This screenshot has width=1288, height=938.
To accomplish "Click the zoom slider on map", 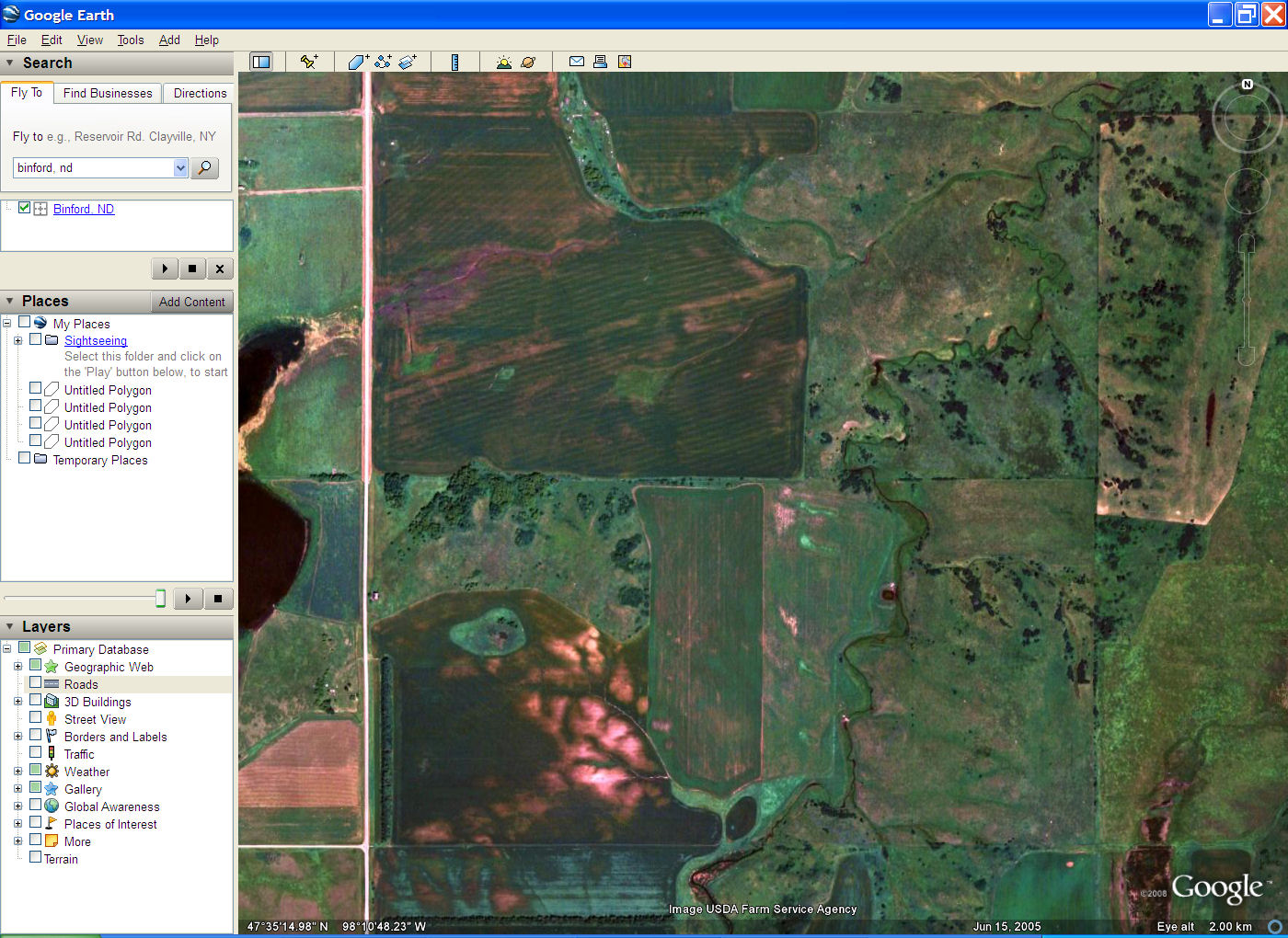I will (x=1247, y=300).
